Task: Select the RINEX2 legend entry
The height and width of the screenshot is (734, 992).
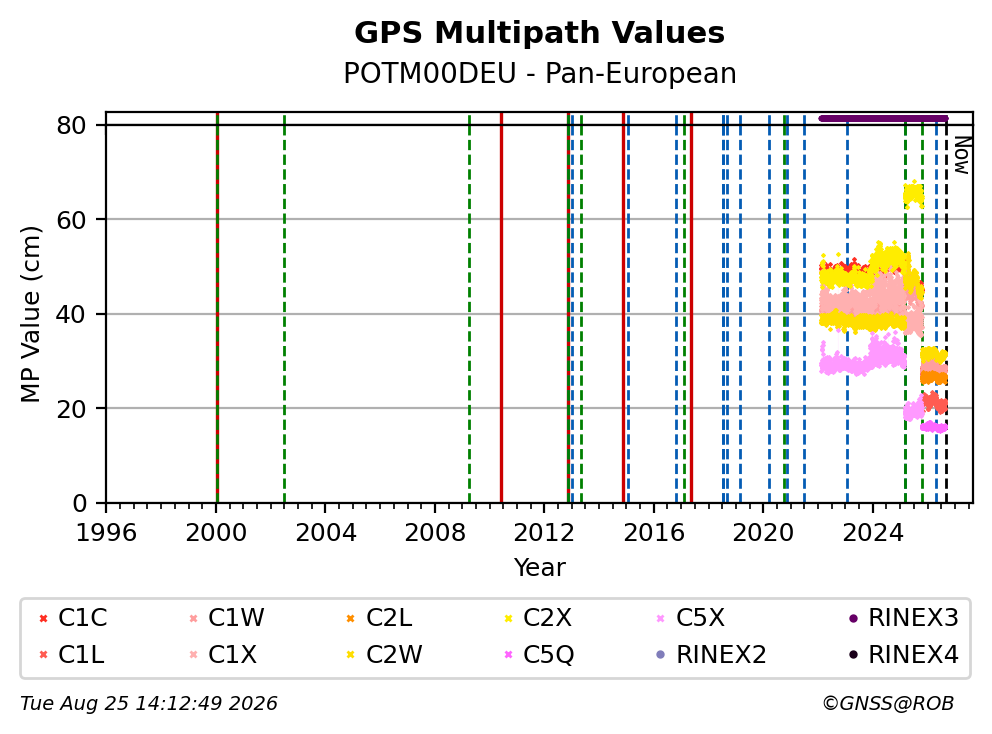Action: coord(712,655)
